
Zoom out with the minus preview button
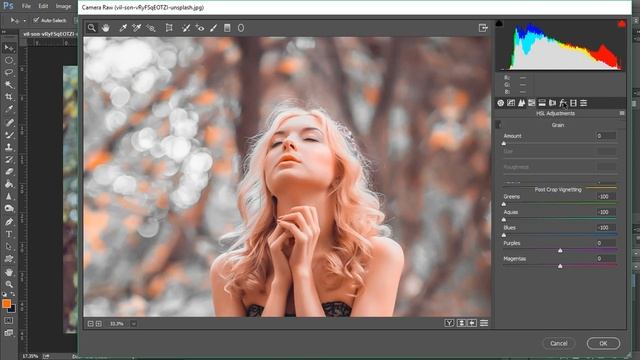point(91,324)
